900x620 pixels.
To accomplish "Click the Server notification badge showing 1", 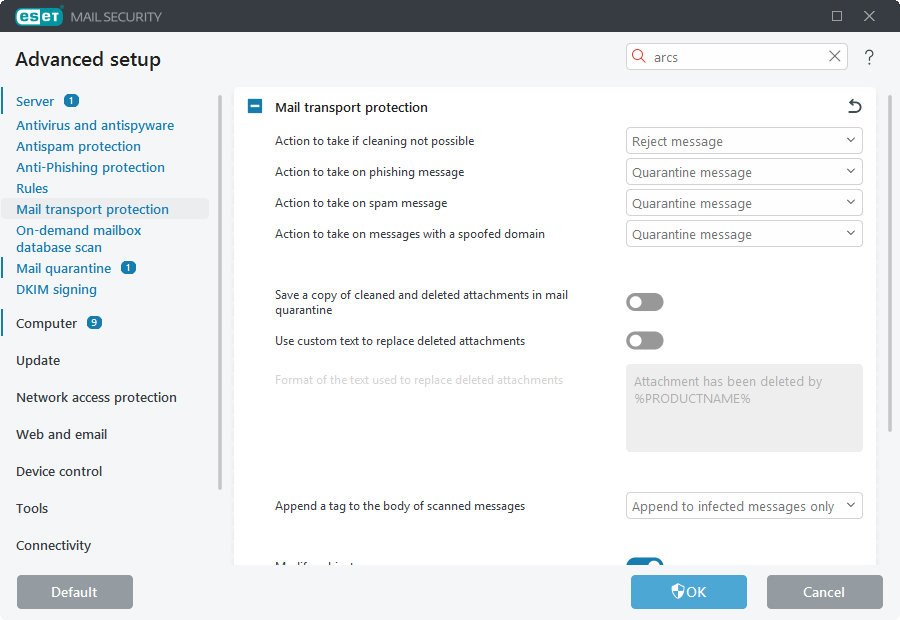I will pyautogui.click(x=71, y=101).
